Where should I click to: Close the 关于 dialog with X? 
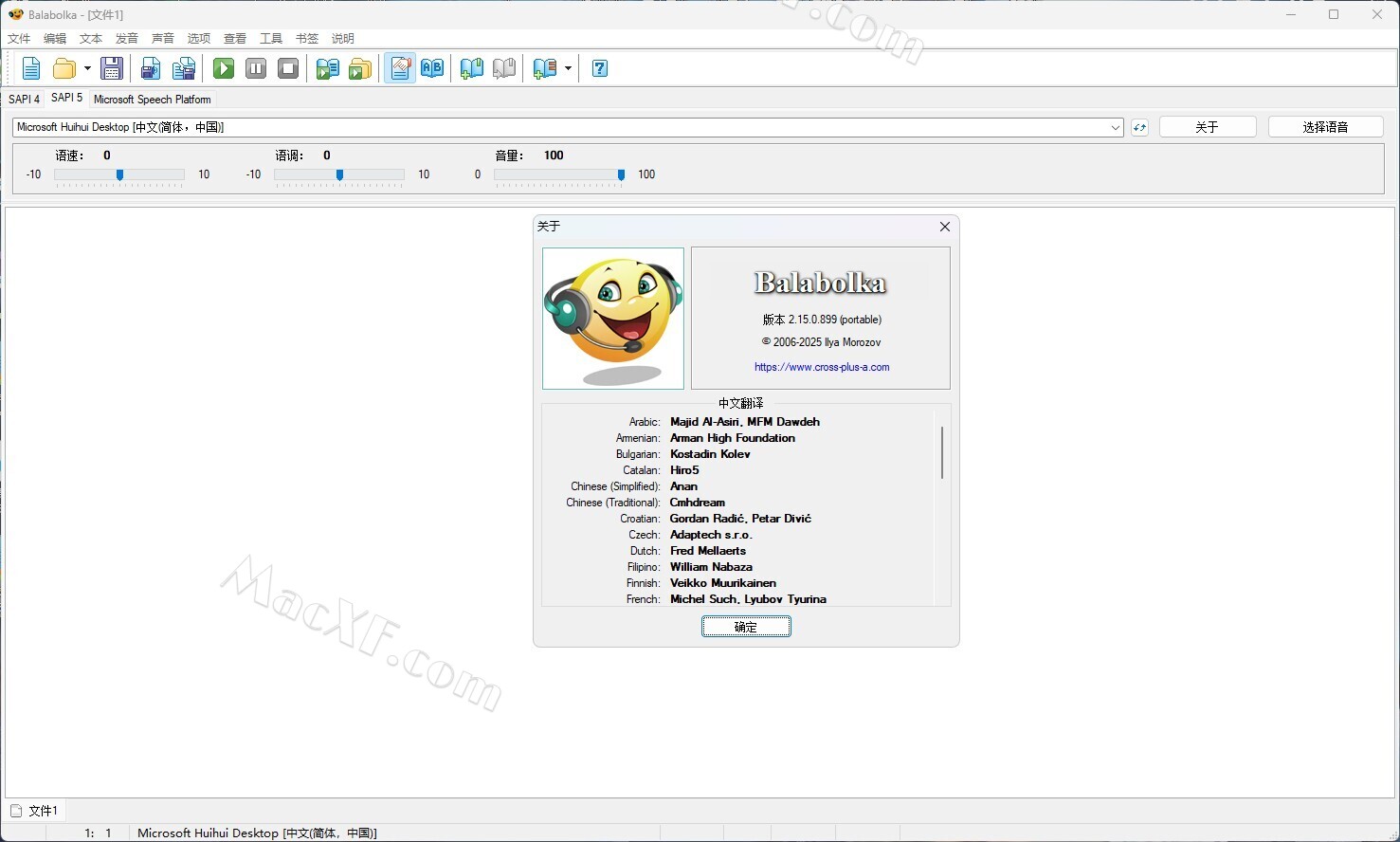point(945,227)
